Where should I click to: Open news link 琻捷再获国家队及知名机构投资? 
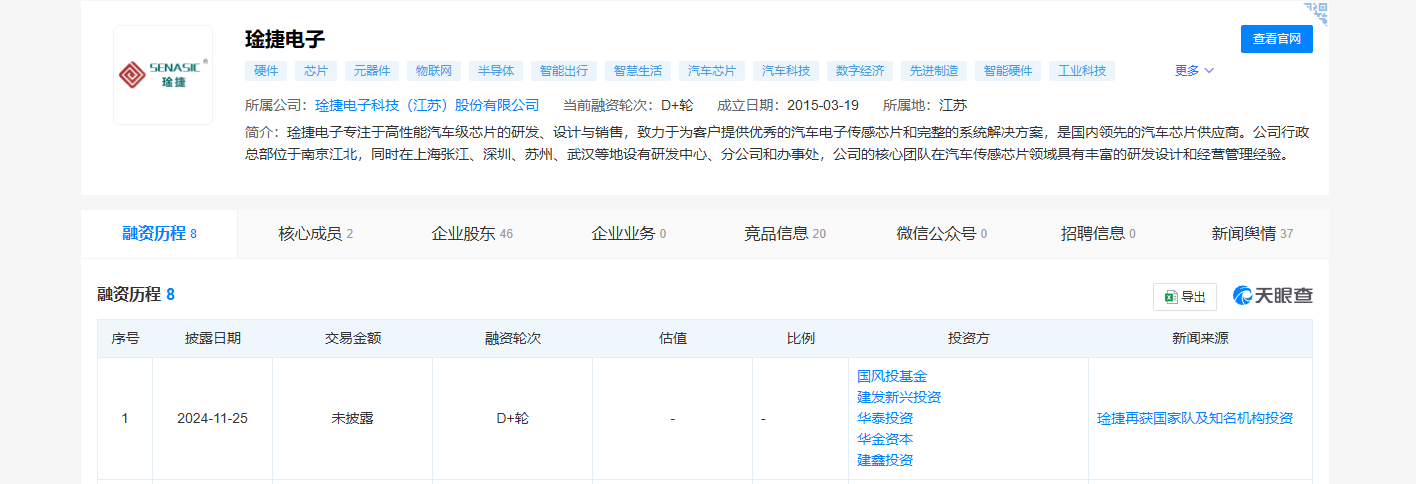1195,418
